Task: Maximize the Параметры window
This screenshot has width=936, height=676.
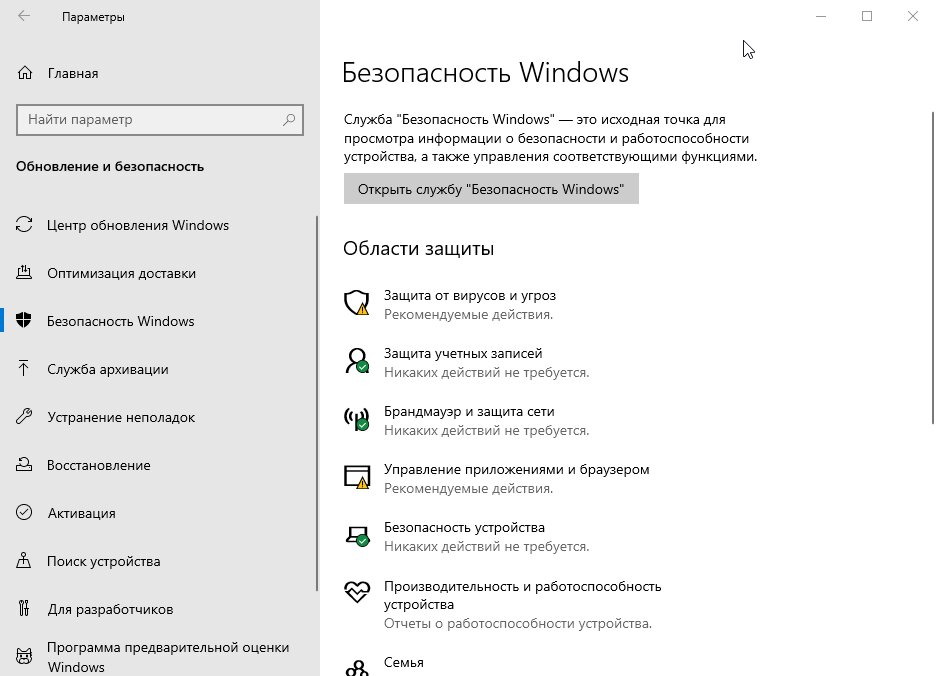Action: [867, 16]
